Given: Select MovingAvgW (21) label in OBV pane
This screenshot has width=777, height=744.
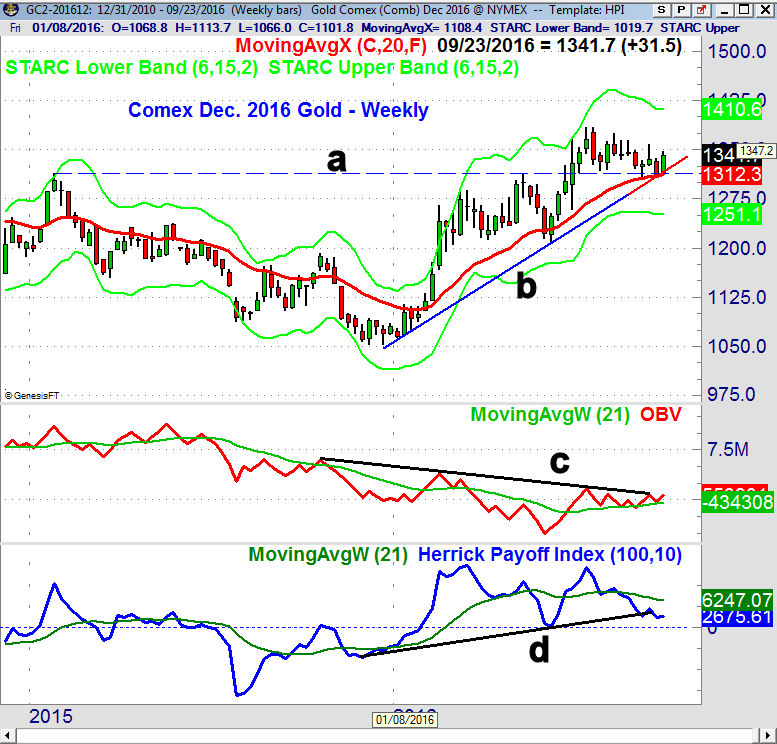Looking at the screenshot, I should point(550,415).
